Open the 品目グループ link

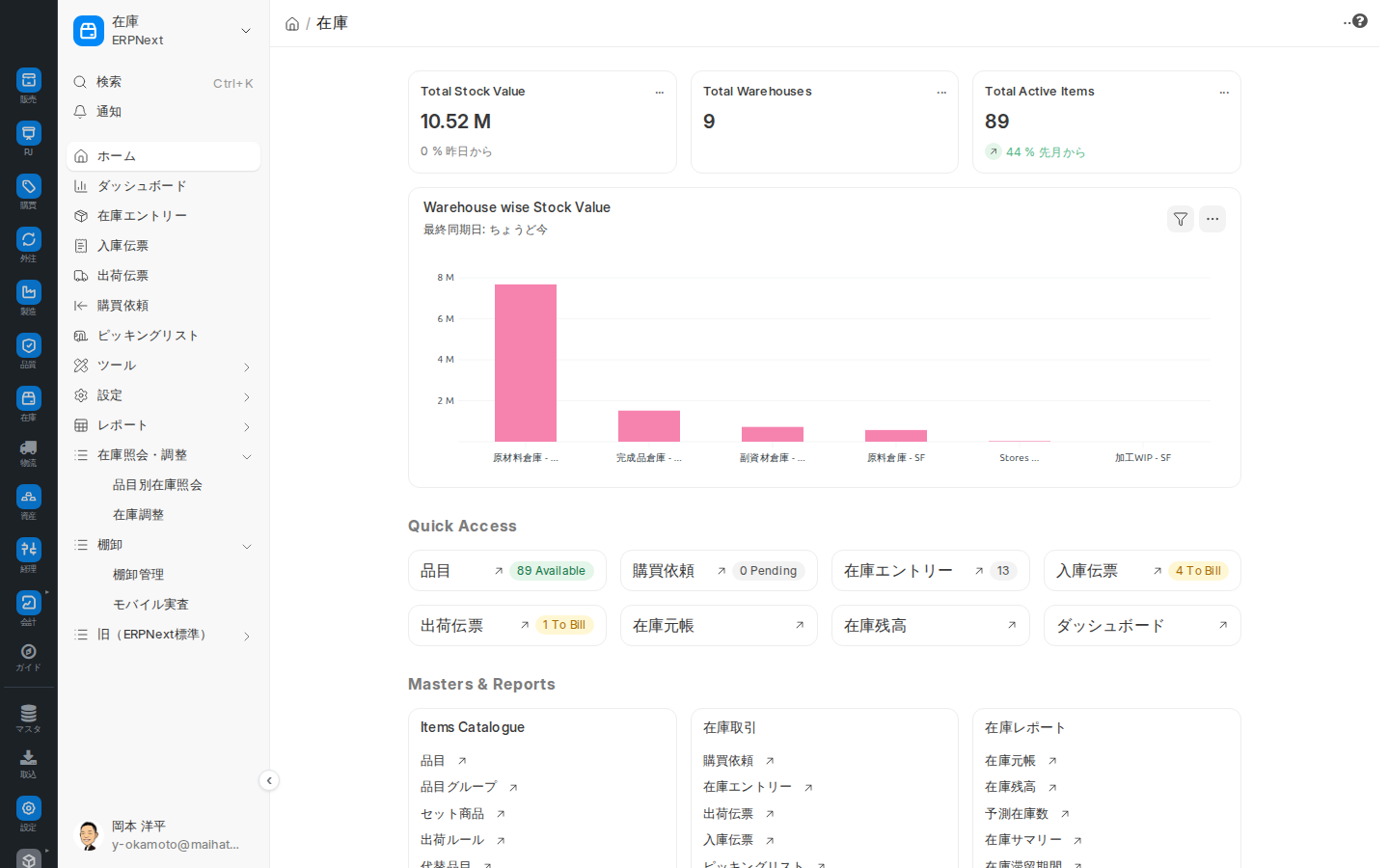point(459,787)
